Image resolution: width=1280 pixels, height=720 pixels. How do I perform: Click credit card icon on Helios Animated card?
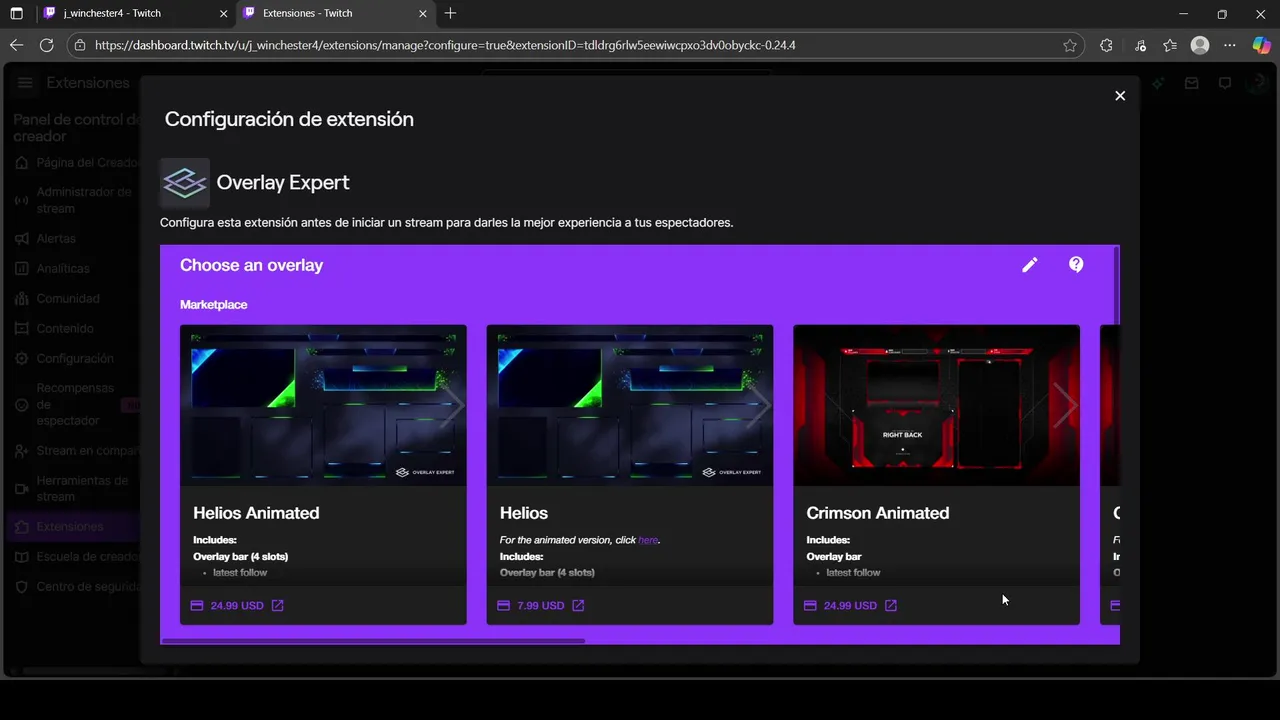click(x=197, y=606)
